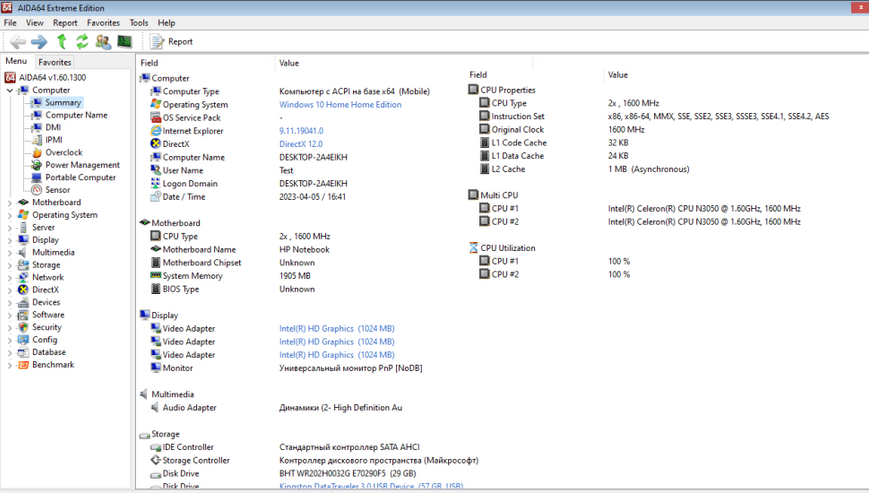Image resolution: width=869 pixels, height=493 pixels.
Task: Click the Users toolbar icon
Action: (x=103, y=42)
